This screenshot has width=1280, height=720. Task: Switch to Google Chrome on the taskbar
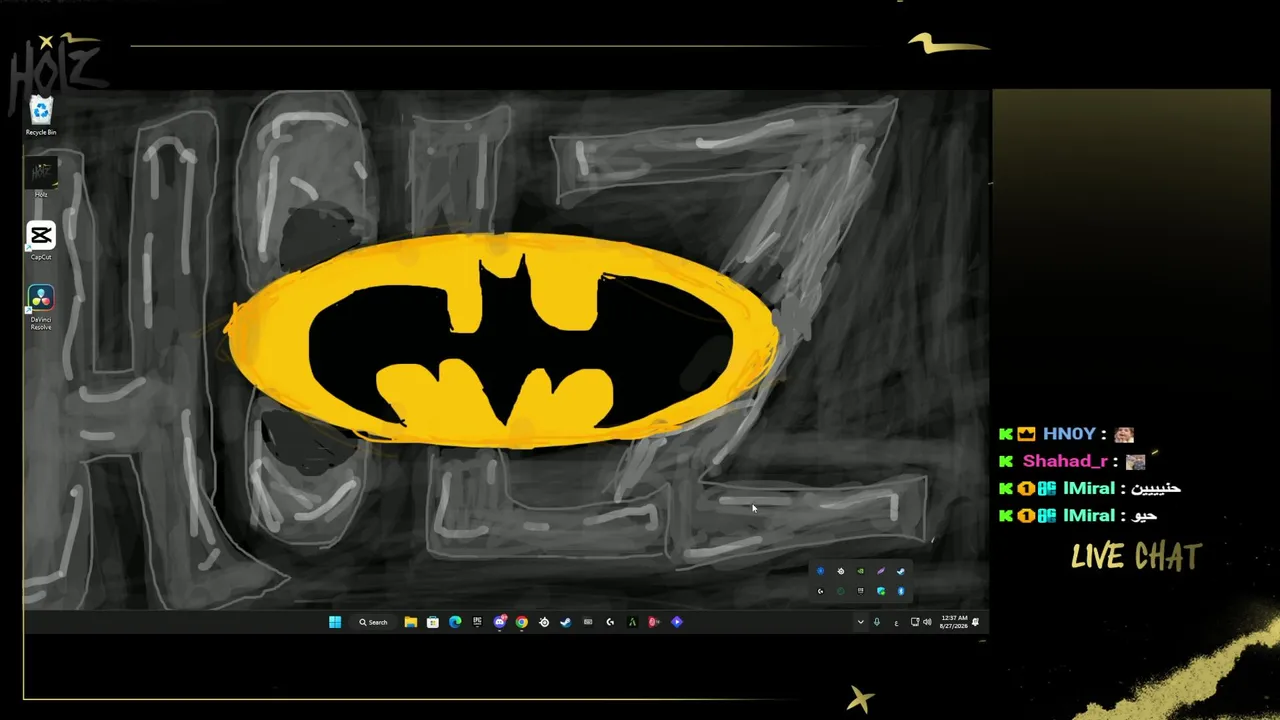522,622
